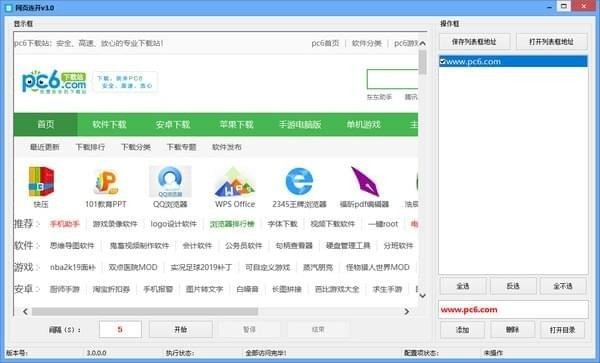The image size is (600, 363).
Task: Click the 打开目录 button
Action: pos(562,329)
